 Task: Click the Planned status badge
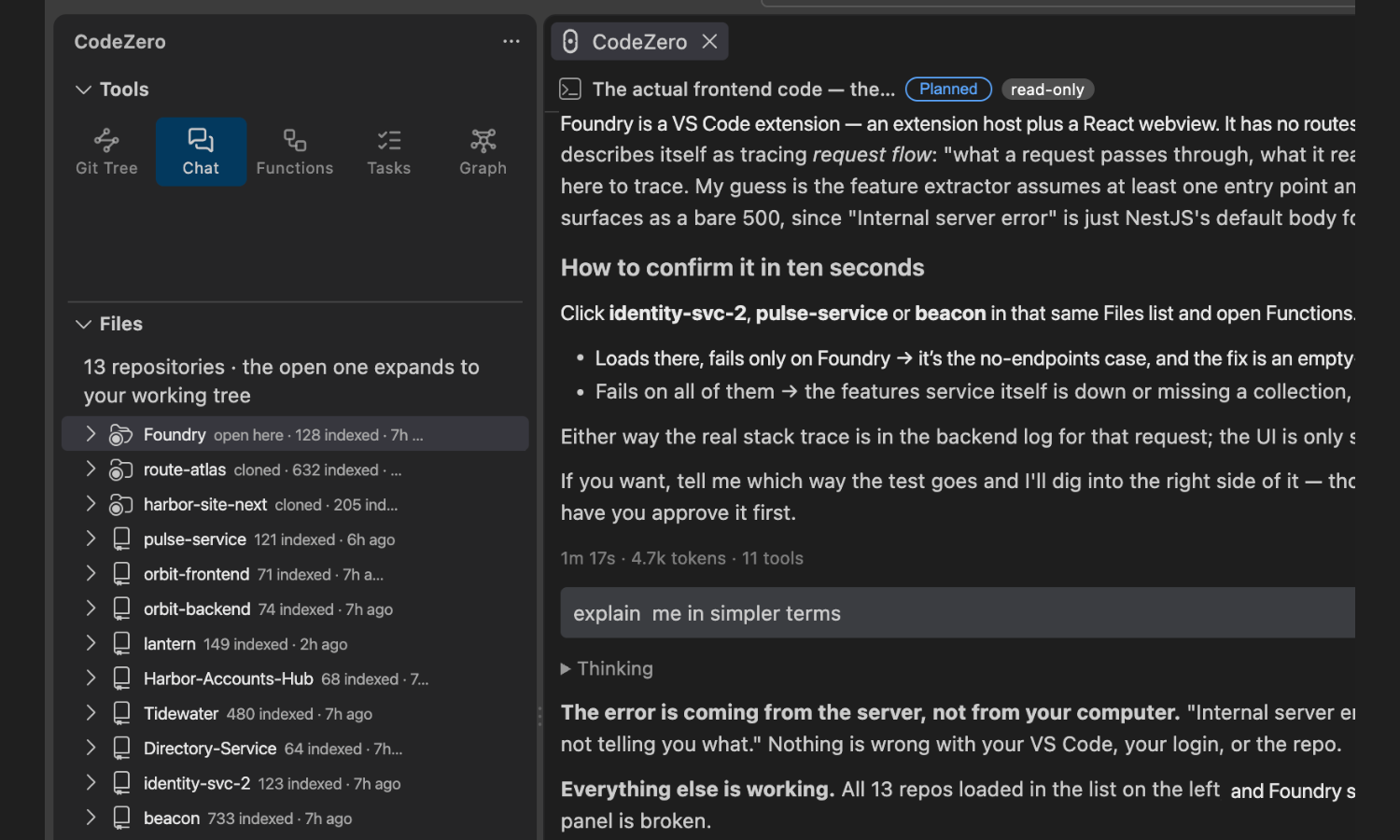(x=948, y=89)
